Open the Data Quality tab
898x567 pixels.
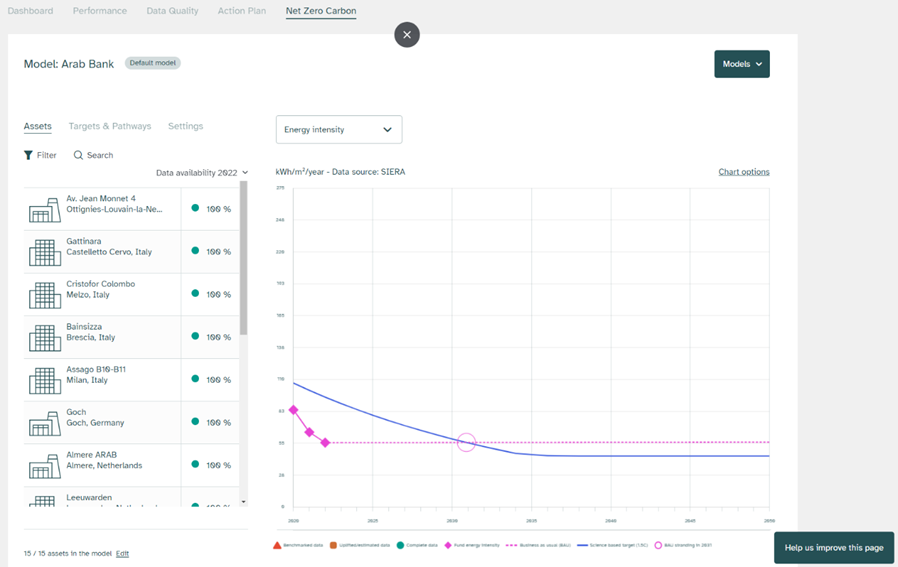click(x=172, y=11)
